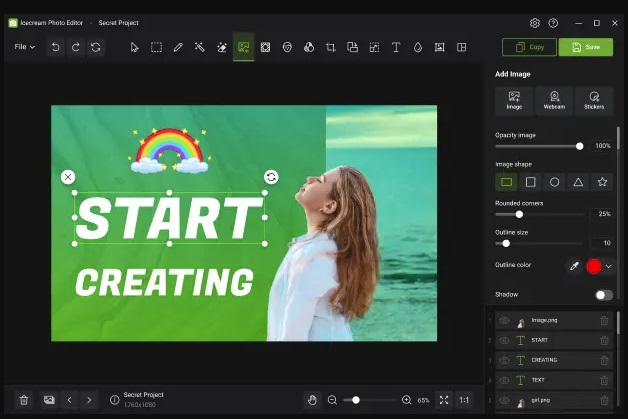Open the File dropdown menu
The image size is (628, 419).
point(25,47)
